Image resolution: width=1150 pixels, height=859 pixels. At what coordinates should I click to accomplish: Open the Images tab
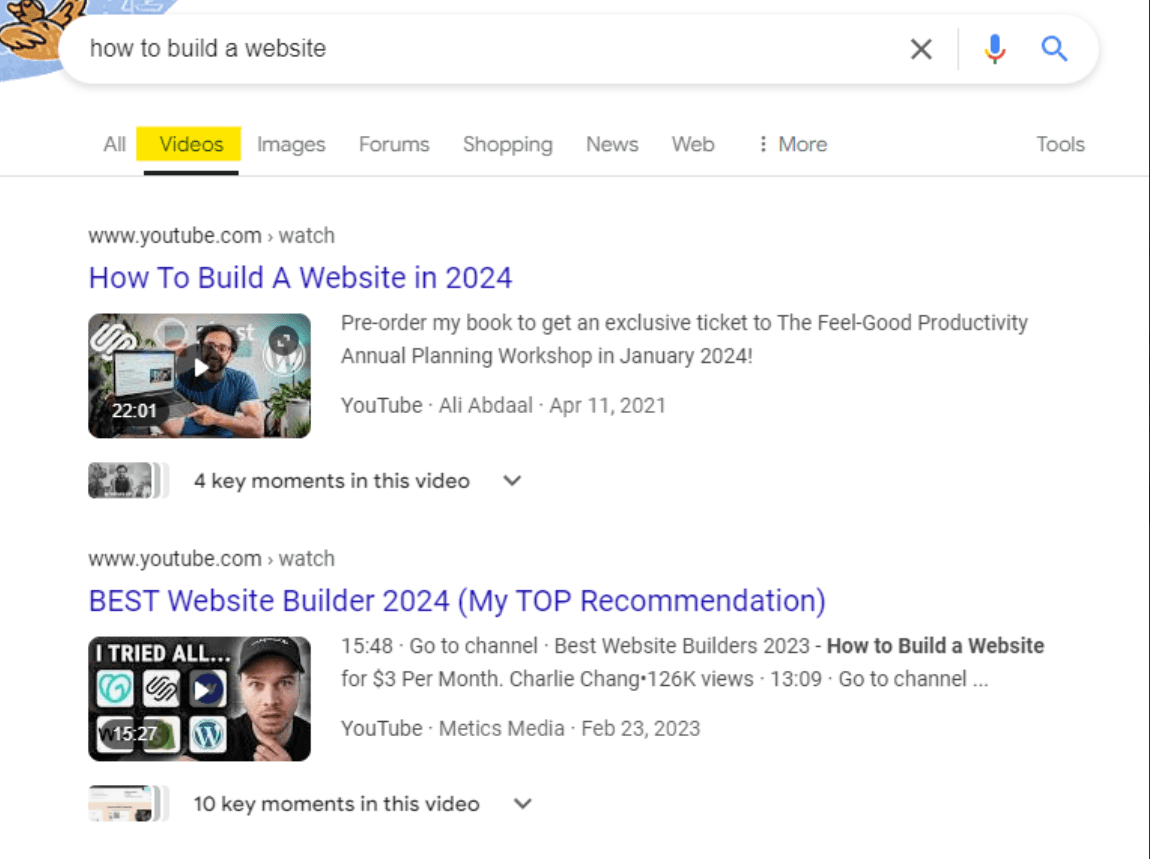coord(291,145)
